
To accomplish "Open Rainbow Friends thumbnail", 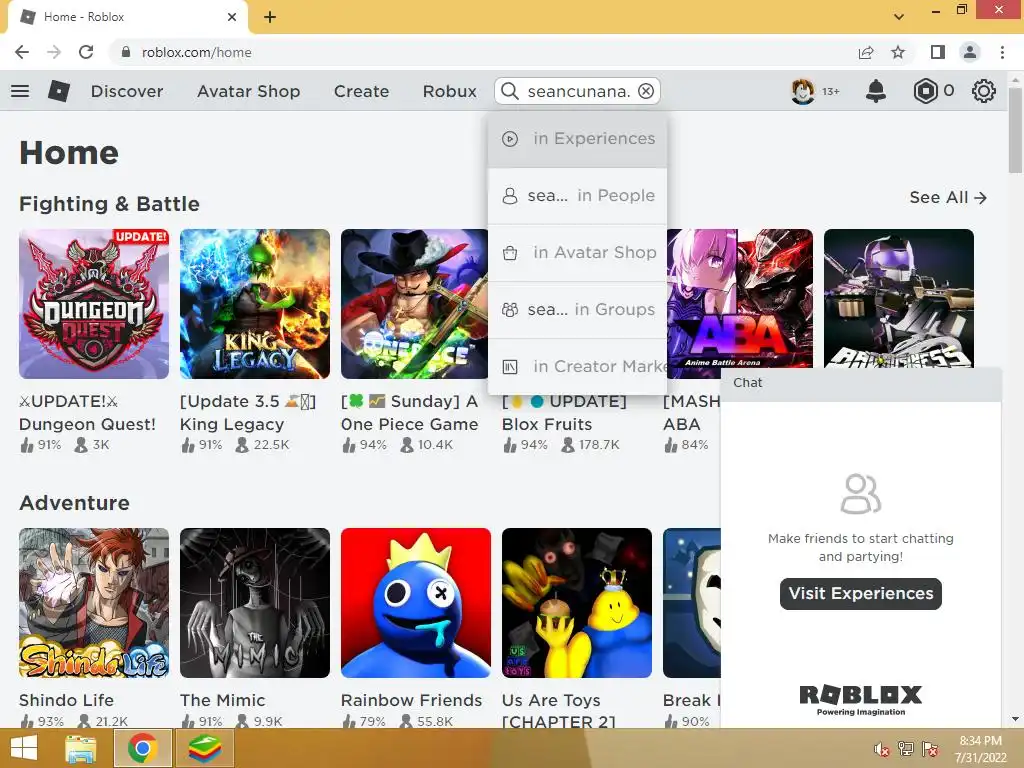I will (416, 603).
